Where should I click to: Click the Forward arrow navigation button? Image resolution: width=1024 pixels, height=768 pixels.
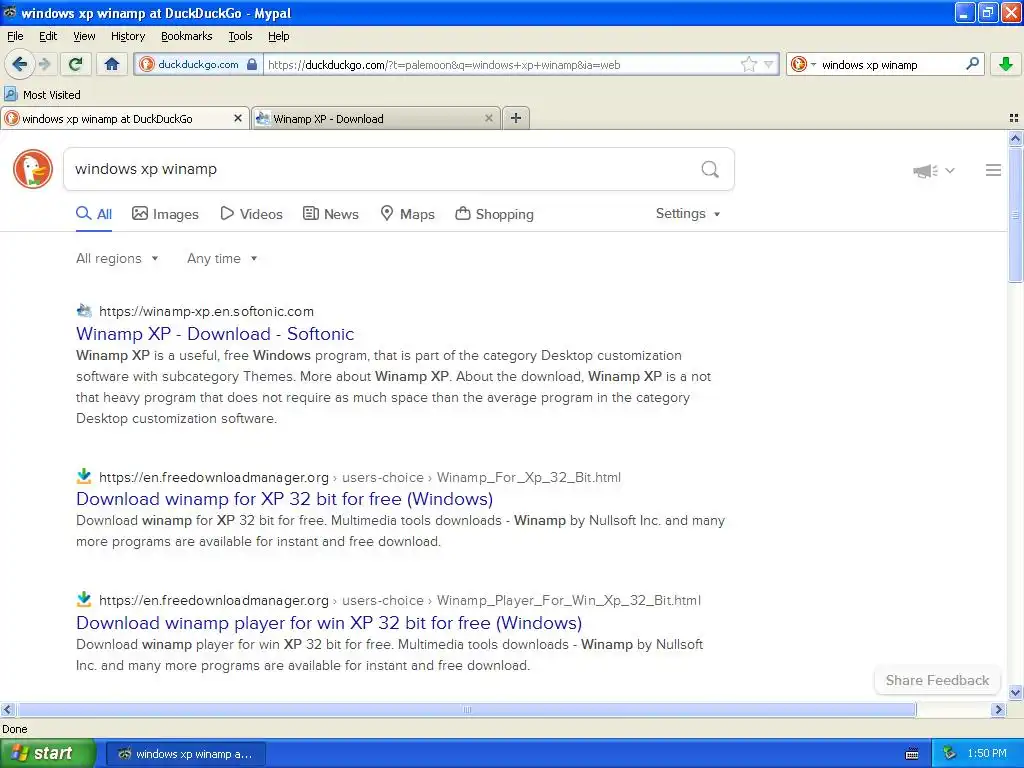pyautogui.click(x=44, y=64)
